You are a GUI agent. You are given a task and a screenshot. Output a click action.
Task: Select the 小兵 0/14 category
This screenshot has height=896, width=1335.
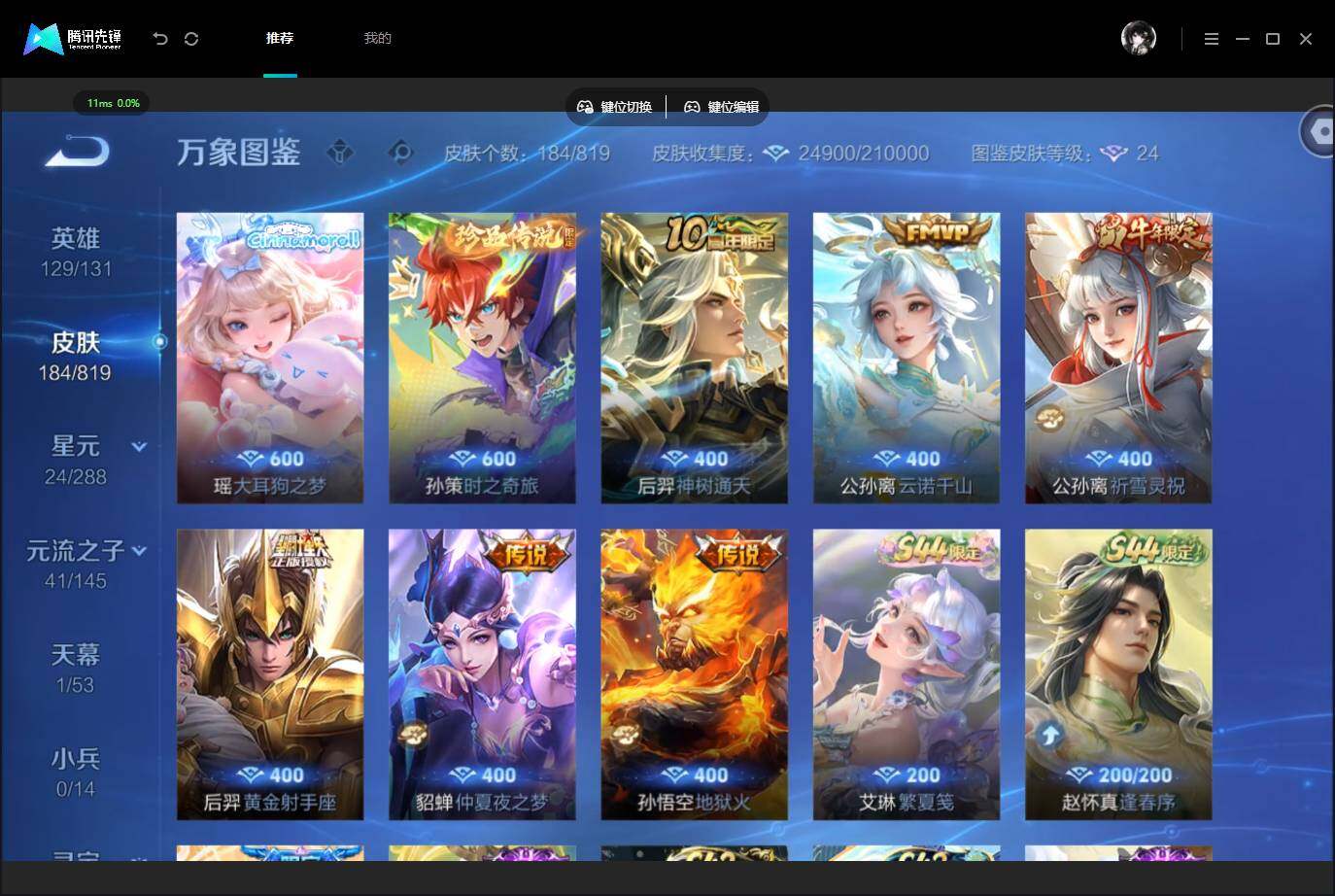76,773
